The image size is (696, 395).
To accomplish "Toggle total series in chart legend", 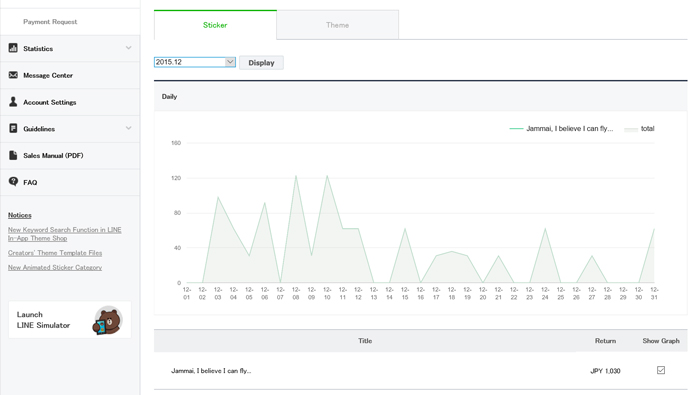I will click(x=639, y=129).
